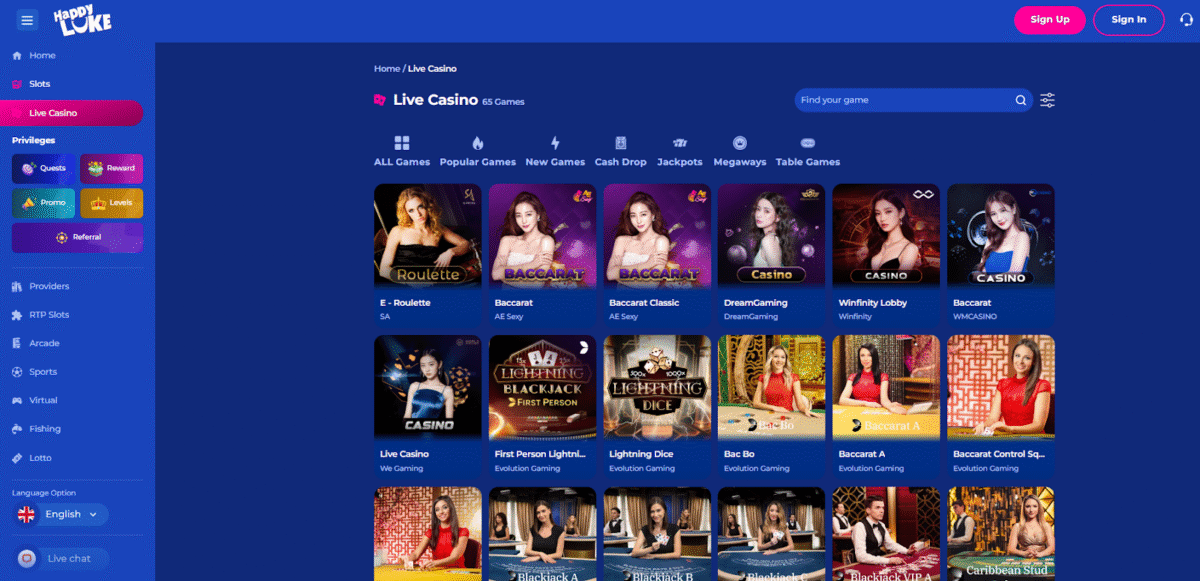Open the Baccarat Control Squeeze thumbnail
The height and width of the screenshot is (581, 1200).
coord(1001,387)
